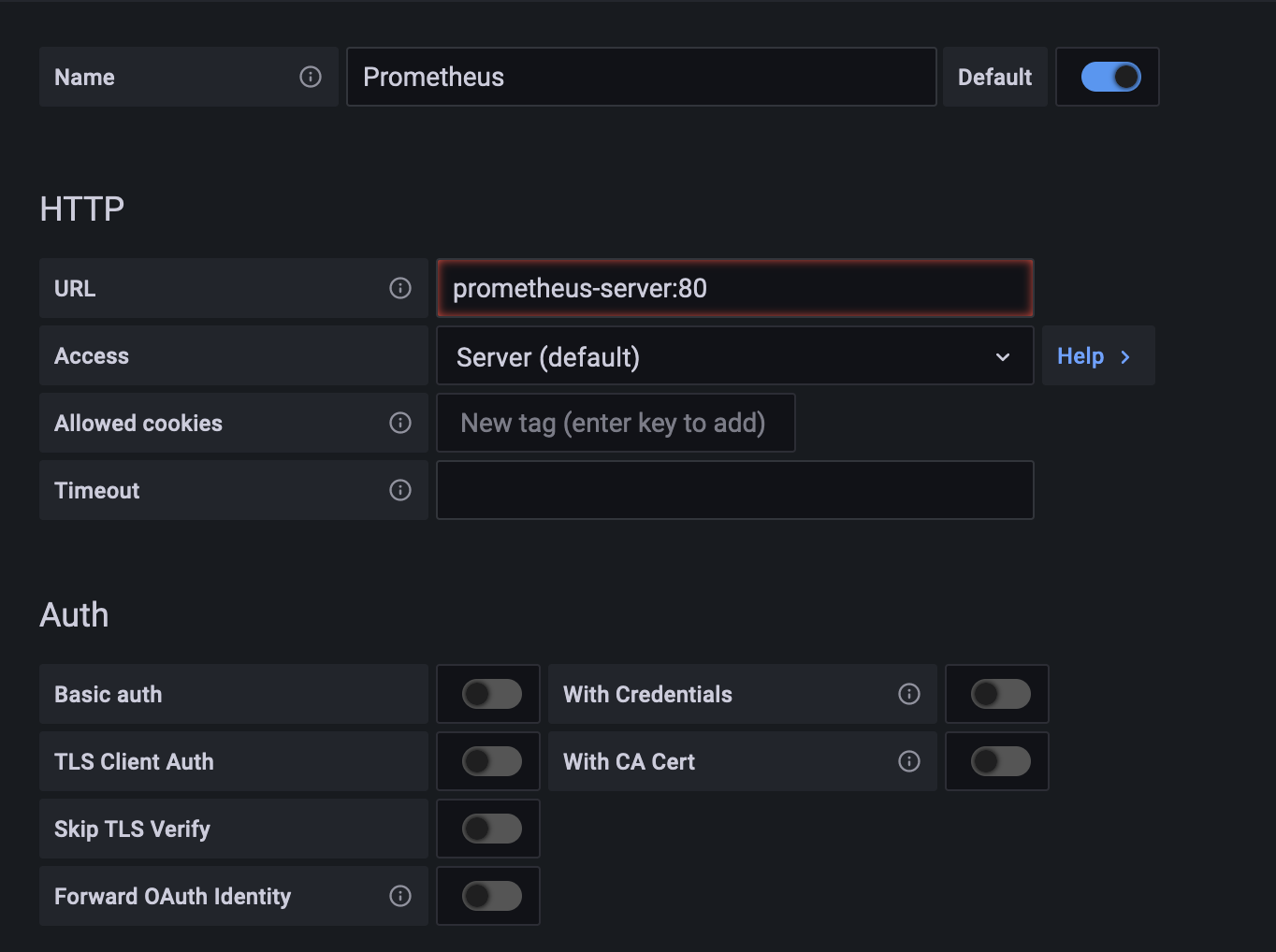
Task: Toggle the Default data source switch
Action: click(1110, 77)
